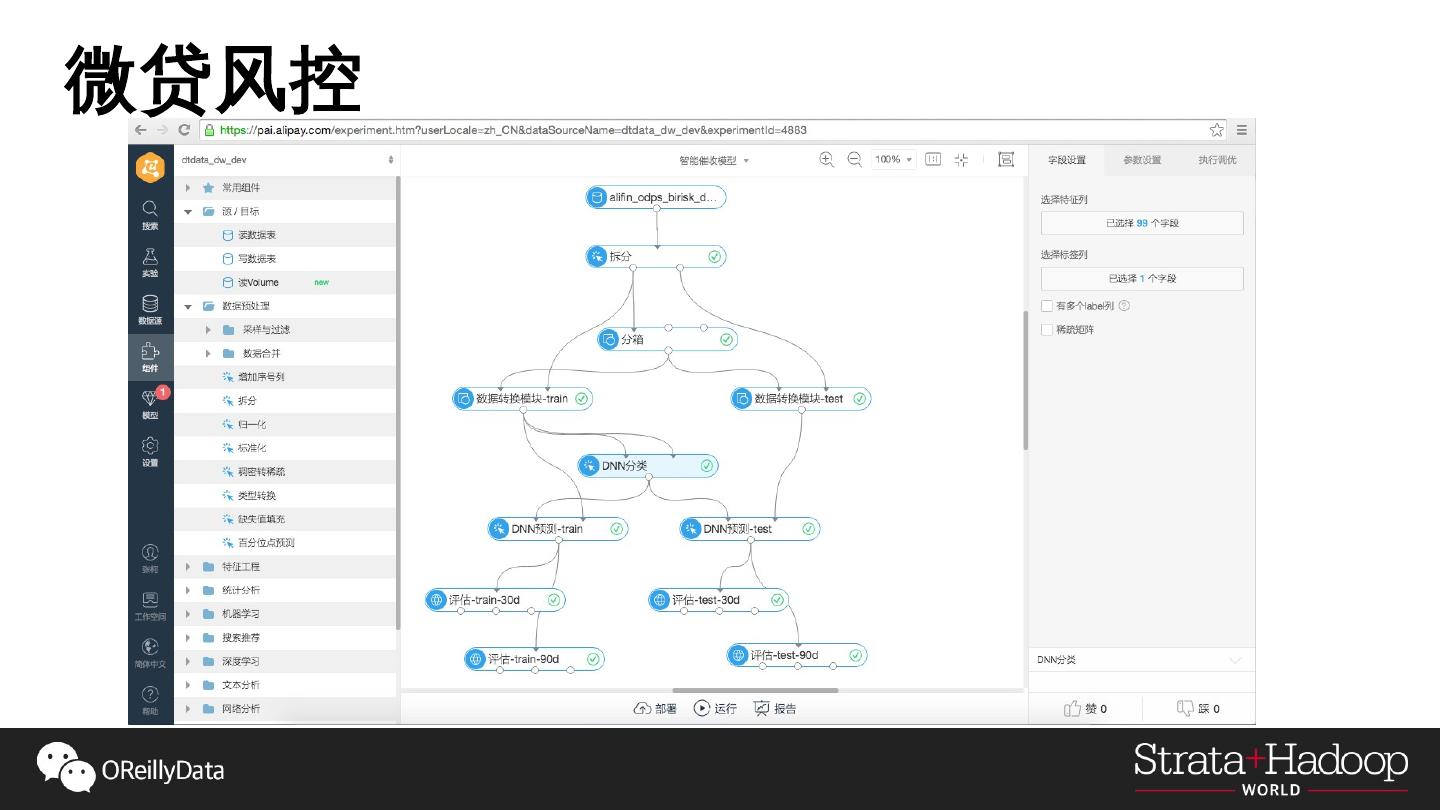Select the 数据转换模块-test node

[x=801, y=399]
